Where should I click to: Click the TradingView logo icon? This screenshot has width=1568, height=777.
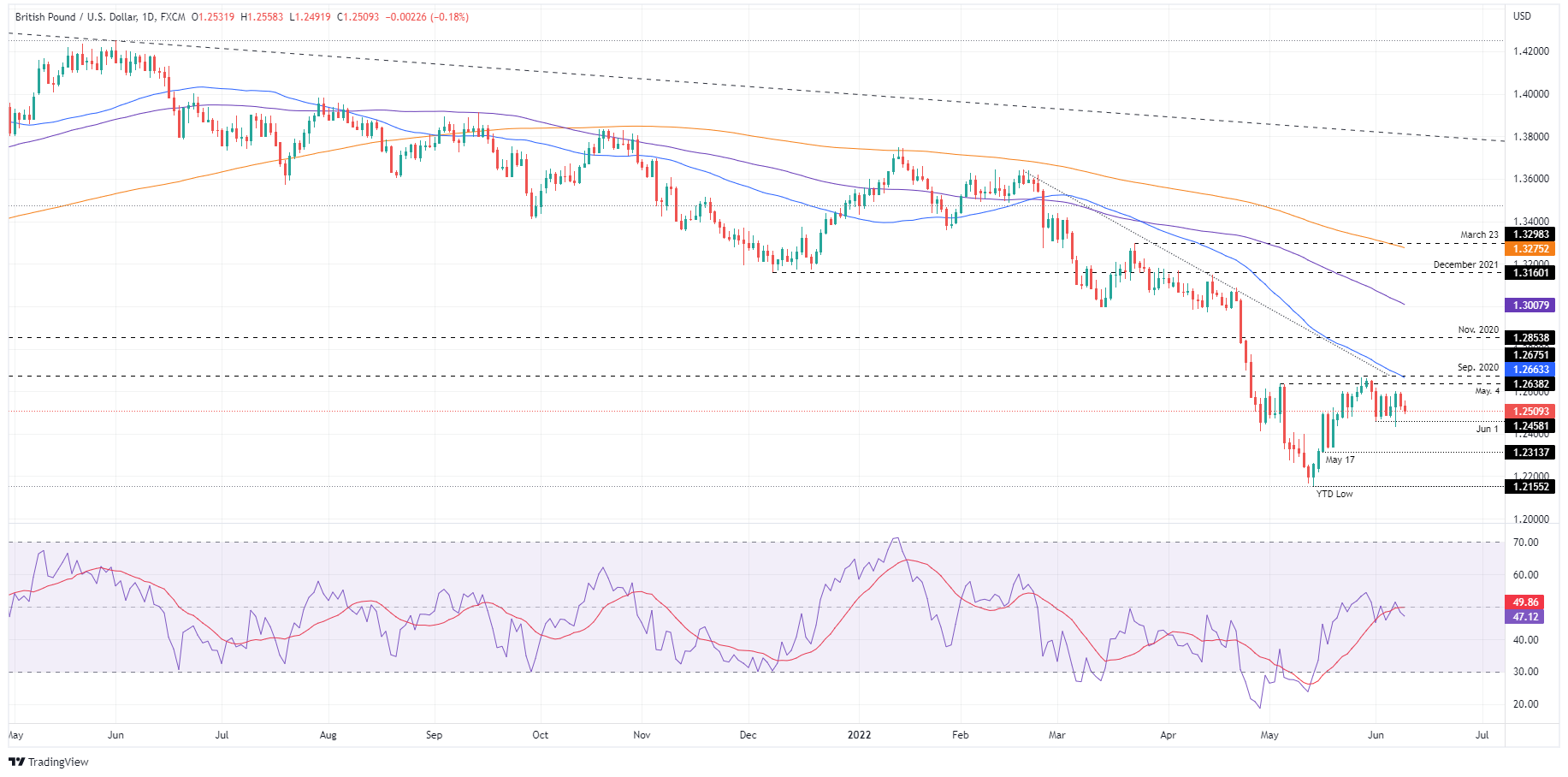click(16, 762)
